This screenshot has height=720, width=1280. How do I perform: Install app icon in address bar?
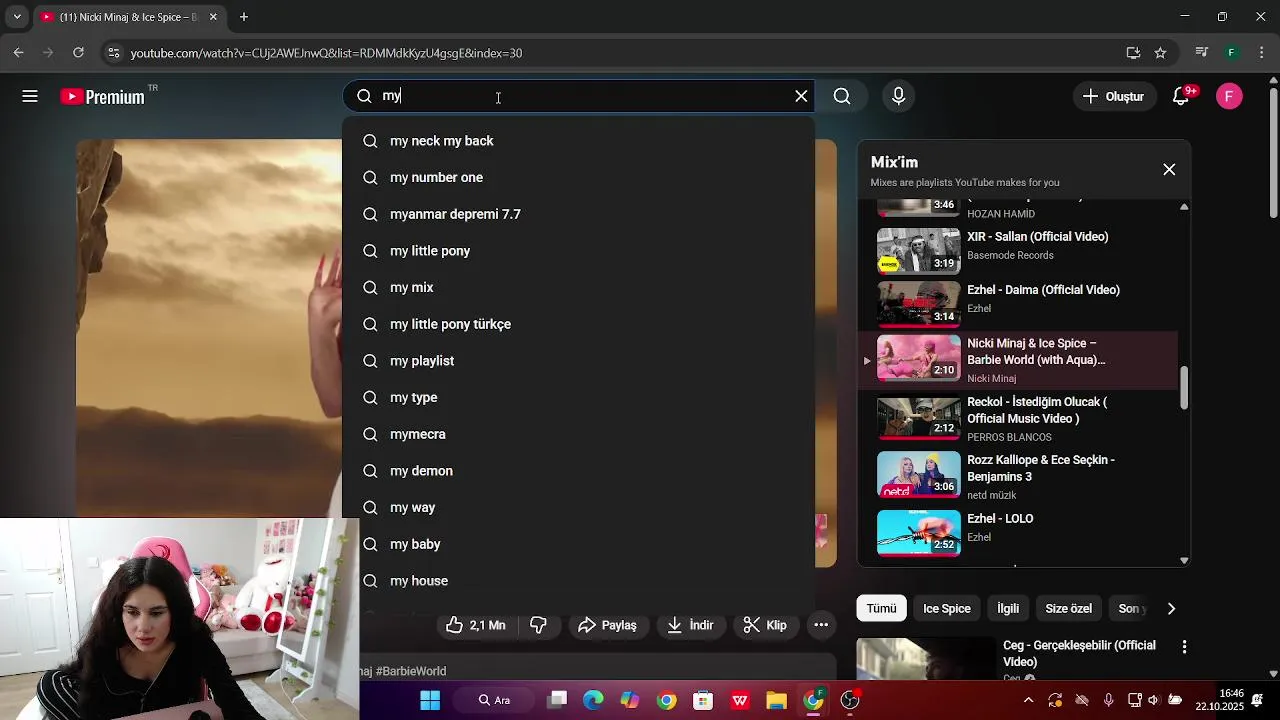tap(1133, 53)
